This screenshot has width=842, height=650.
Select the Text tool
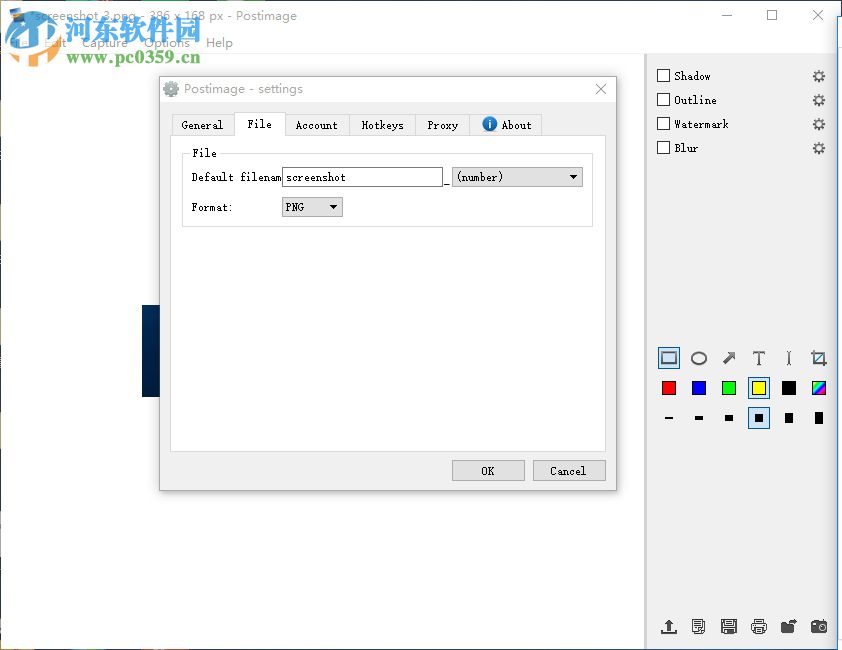(x=758, y=358)
